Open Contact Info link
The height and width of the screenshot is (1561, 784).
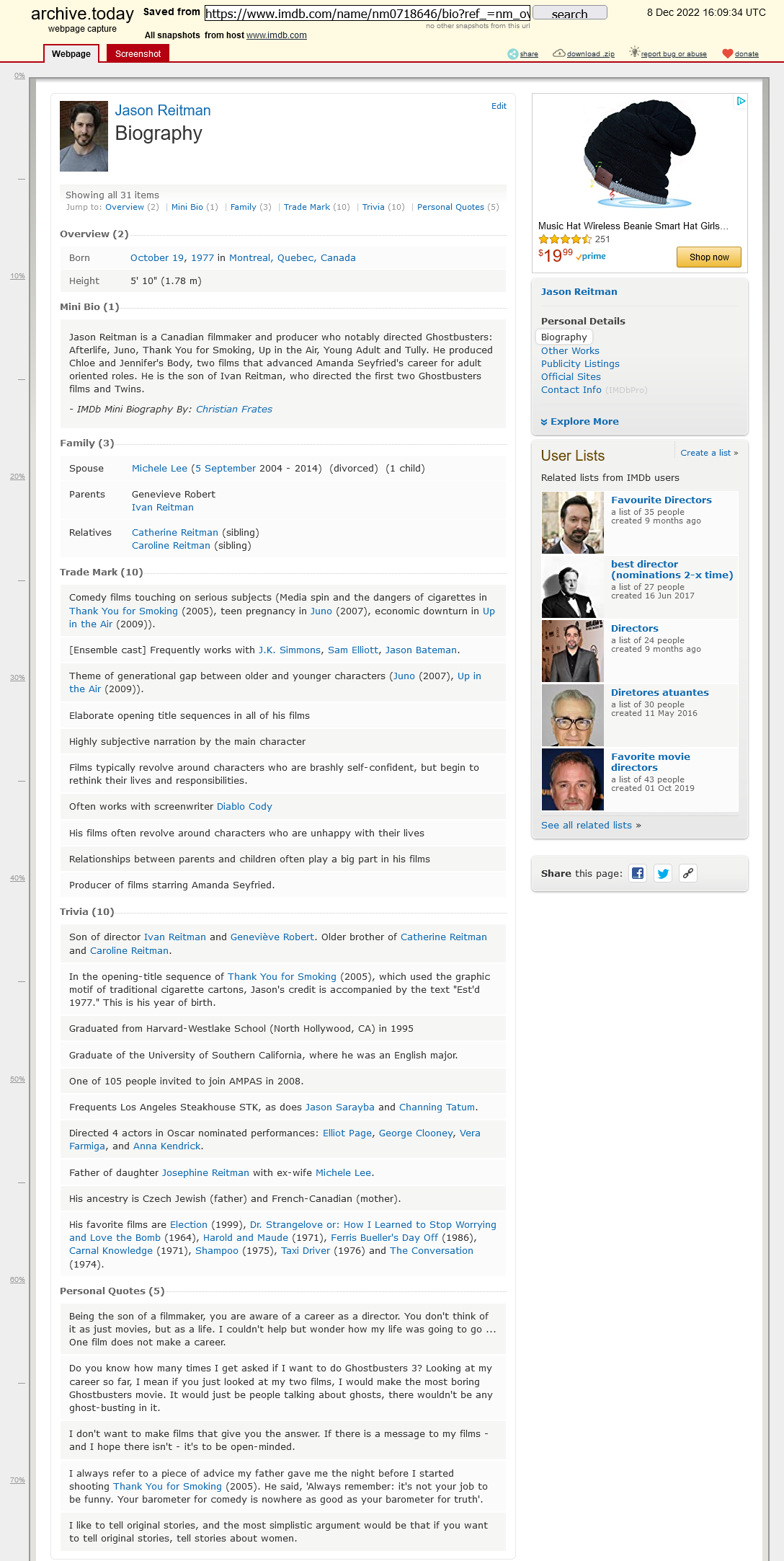571,390
